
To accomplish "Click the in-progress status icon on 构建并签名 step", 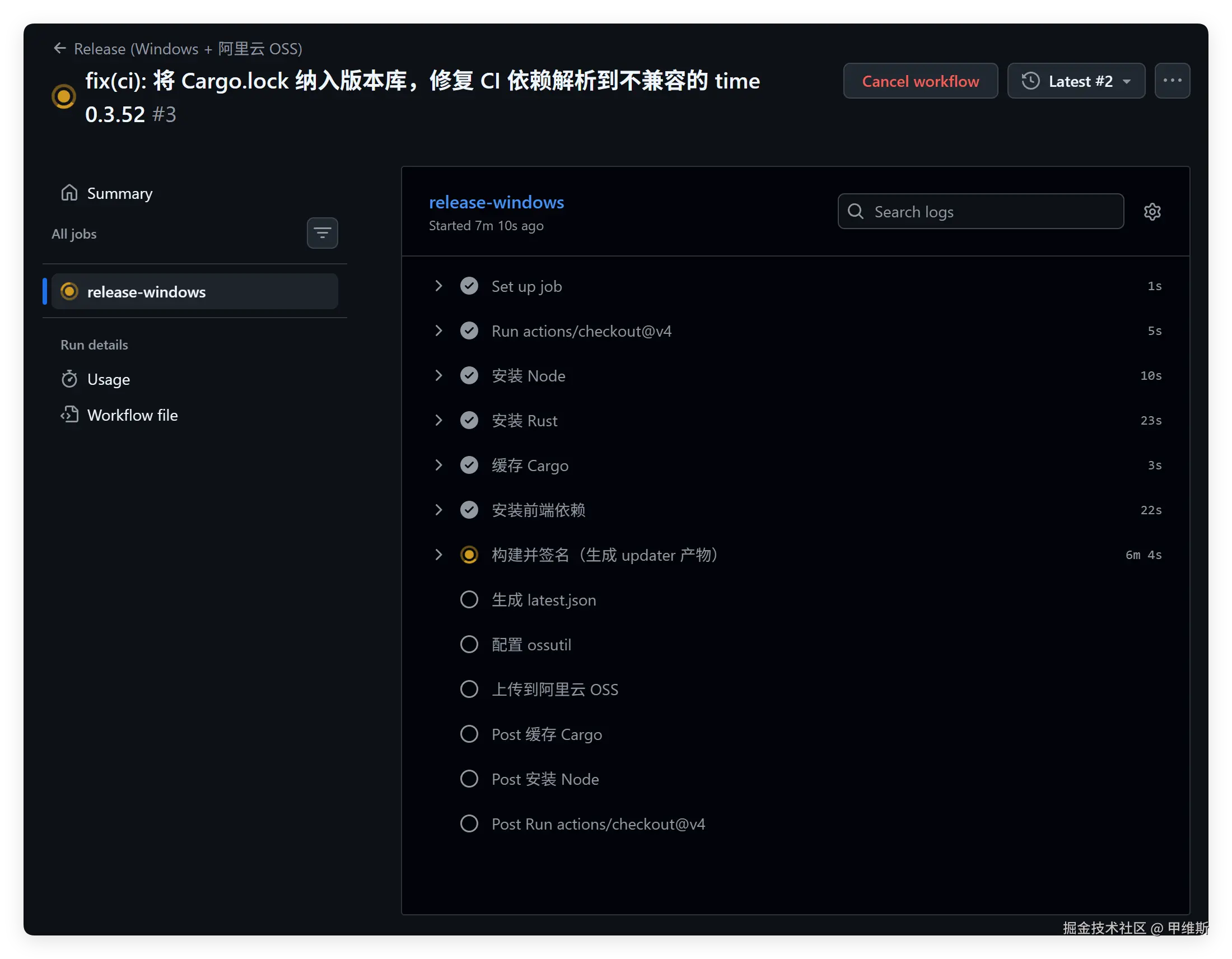I will pos(469,555).
